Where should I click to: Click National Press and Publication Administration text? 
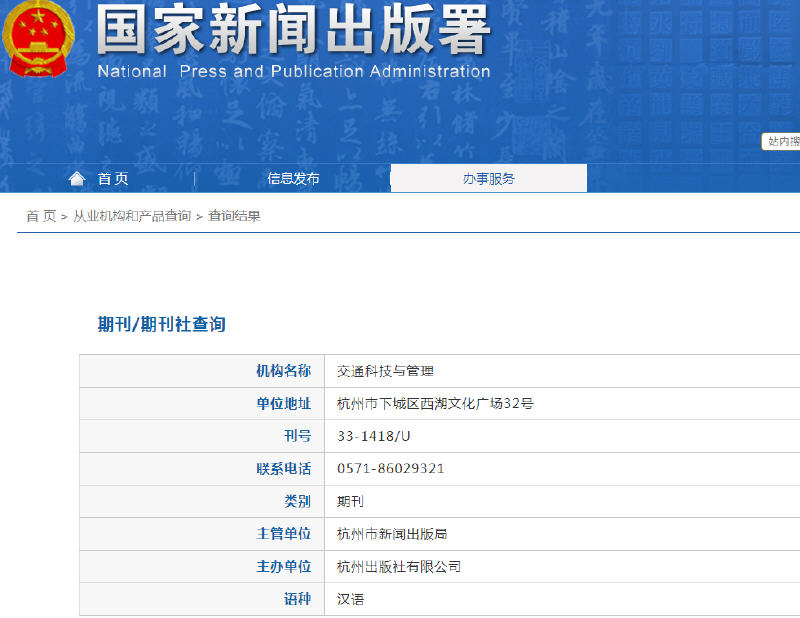tap(294, 71)
